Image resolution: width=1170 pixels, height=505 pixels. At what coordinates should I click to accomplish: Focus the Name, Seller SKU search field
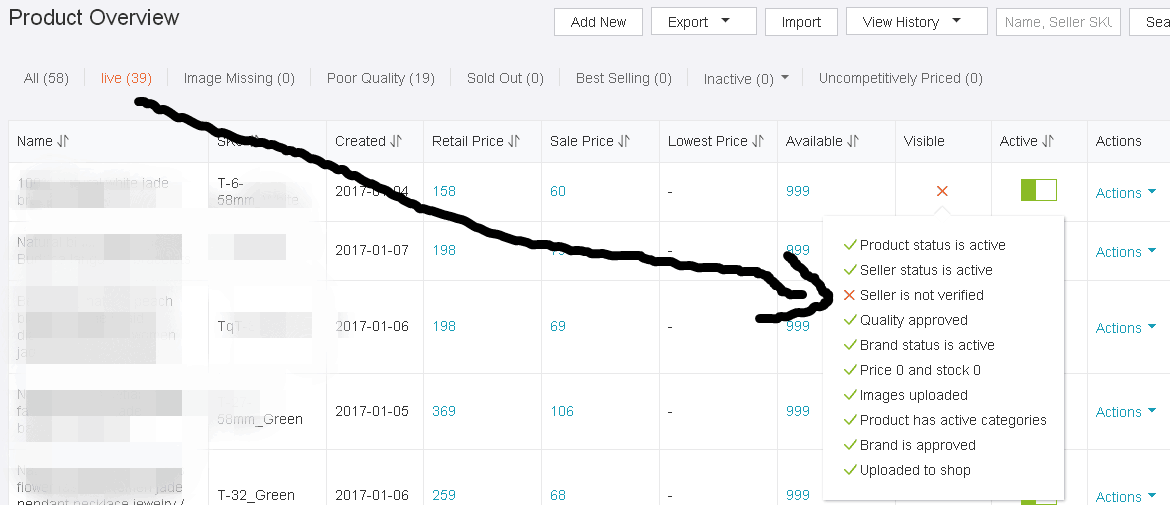coord(1058,22)
